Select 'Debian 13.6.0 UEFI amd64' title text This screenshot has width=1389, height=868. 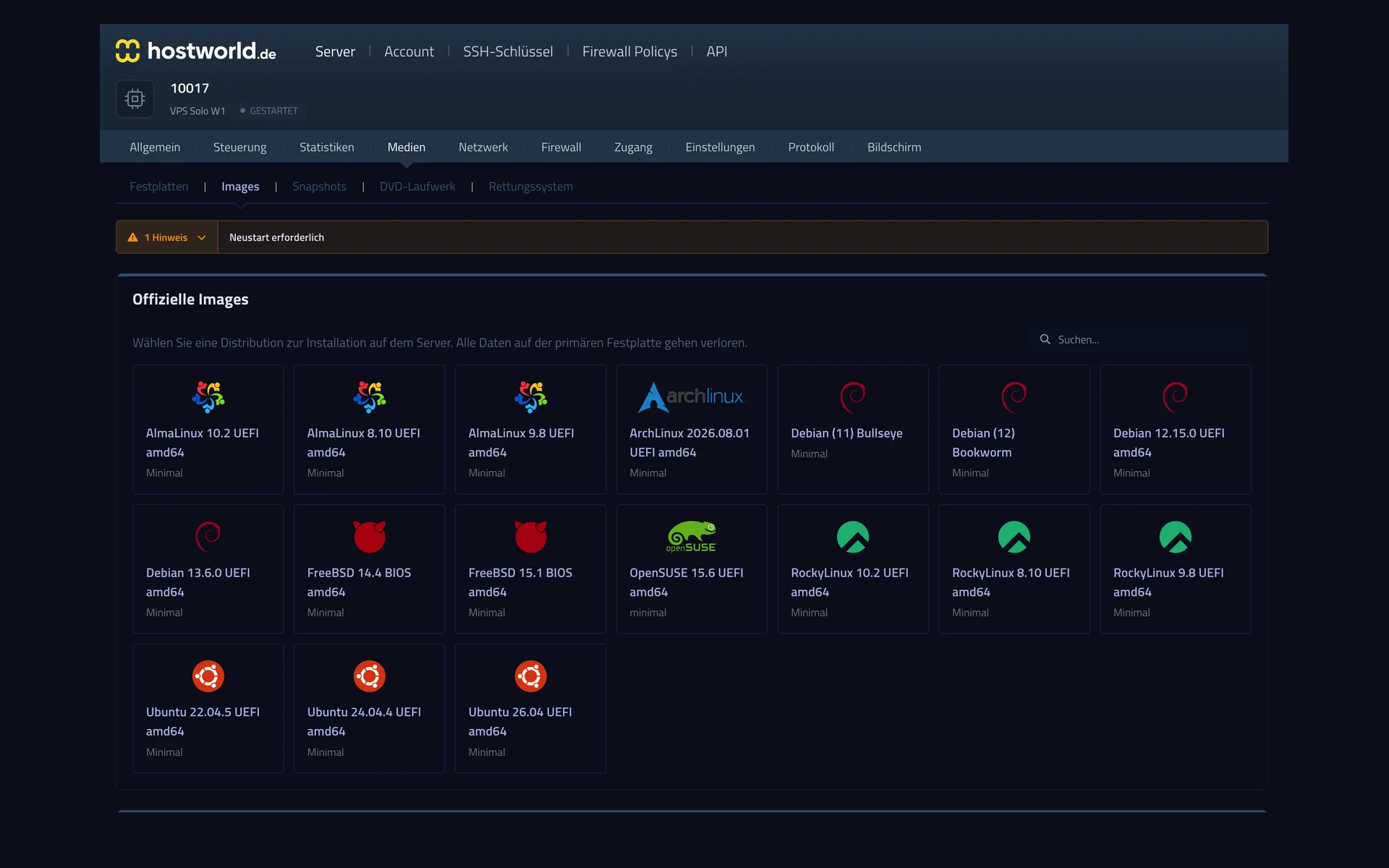198,582
